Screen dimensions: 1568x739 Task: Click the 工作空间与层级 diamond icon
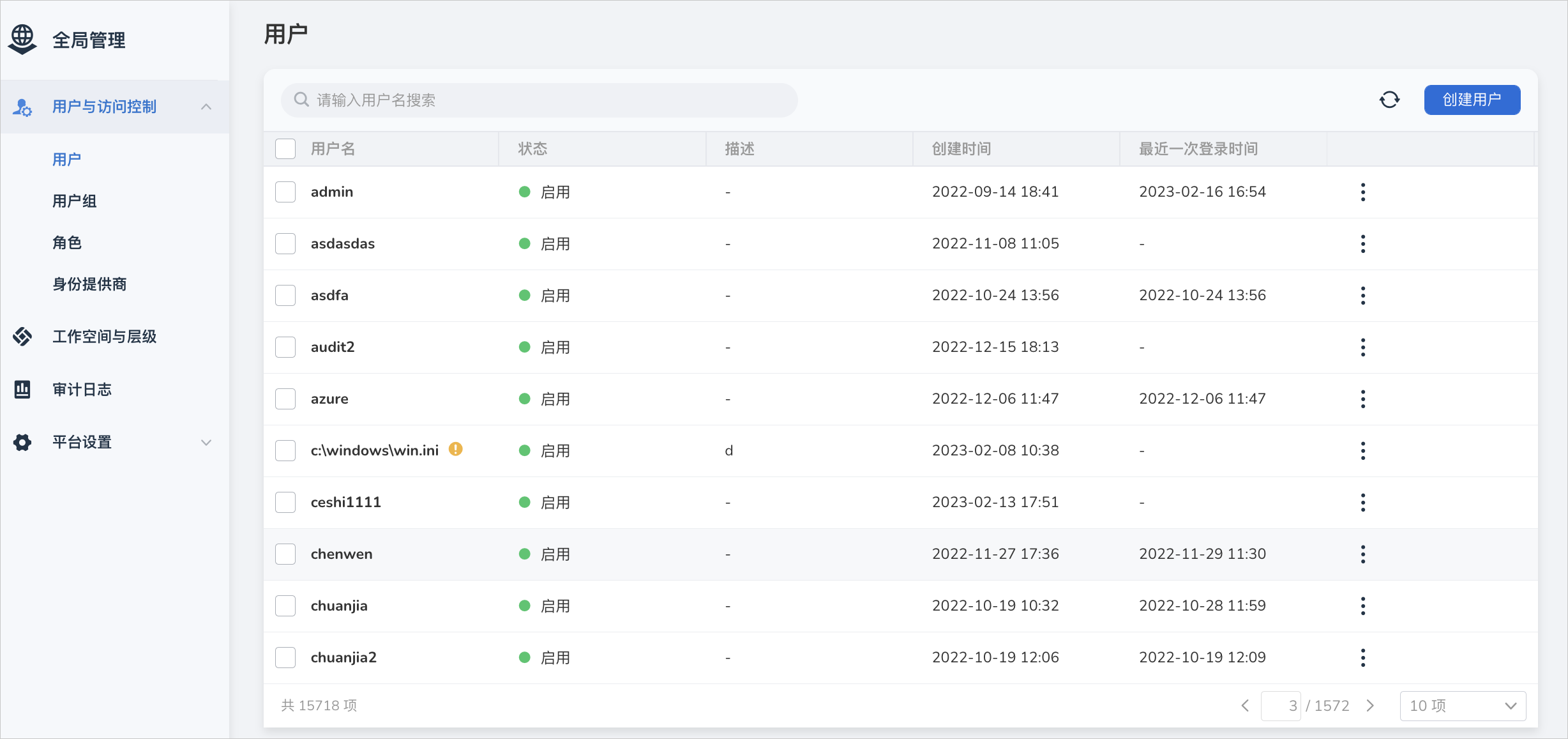tap(22, 336)
